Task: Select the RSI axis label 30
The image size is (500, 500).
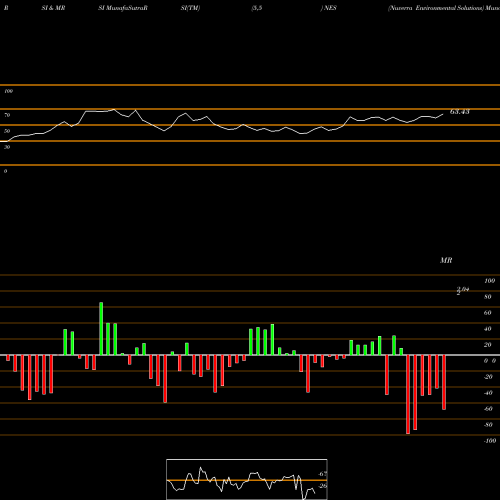Action: [x=7, y=147]
